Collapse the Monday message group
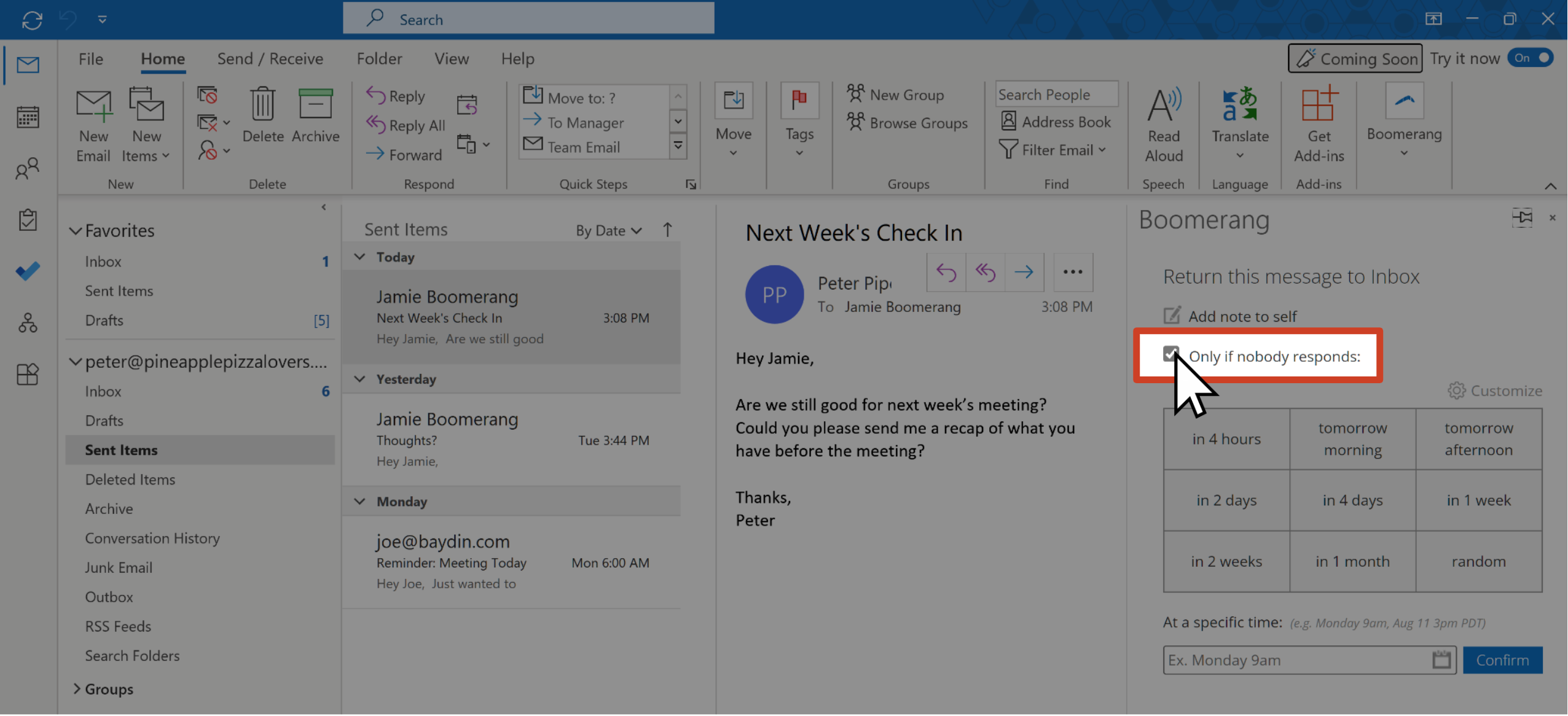Screen dimensions: 1568x716 click(x=359, y=501)
